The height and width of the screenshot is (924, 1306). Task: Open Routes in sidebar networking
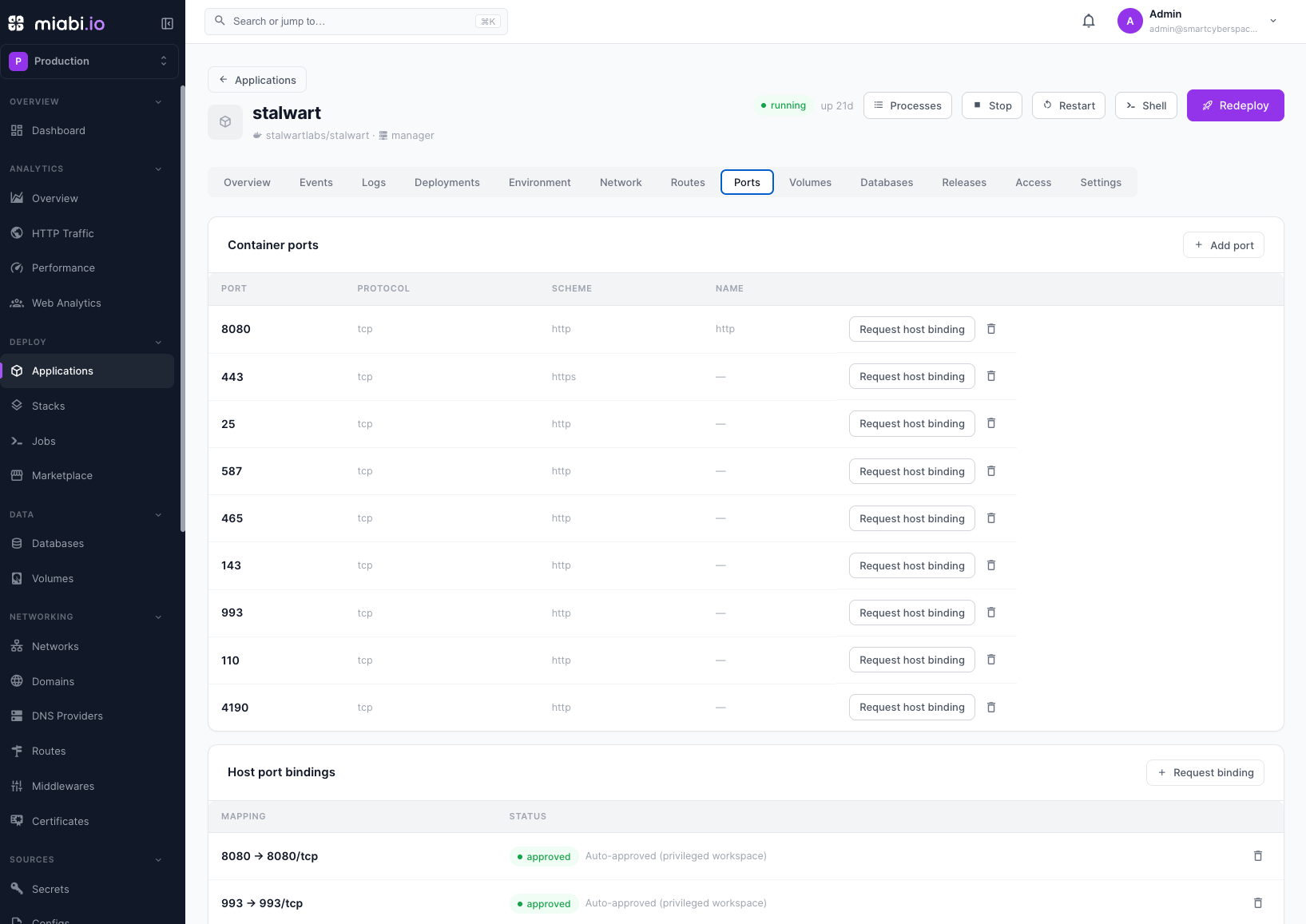coord(87,751)
